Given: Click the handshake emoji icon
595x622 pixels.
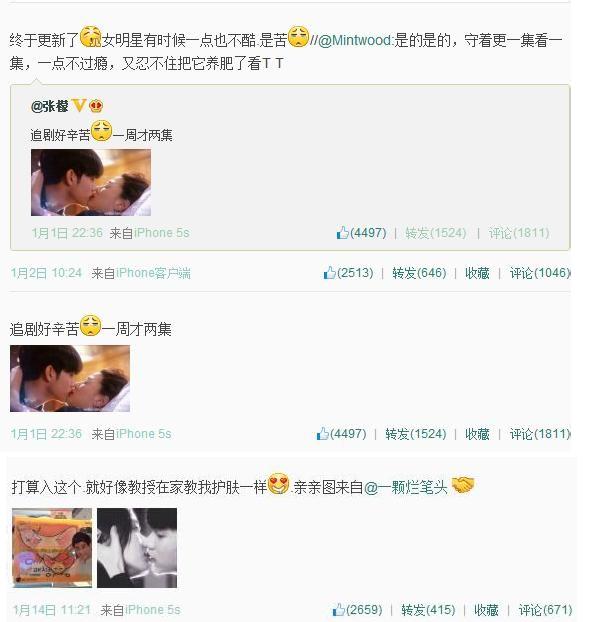Looking at the screenshot, I should pos(463,484).
